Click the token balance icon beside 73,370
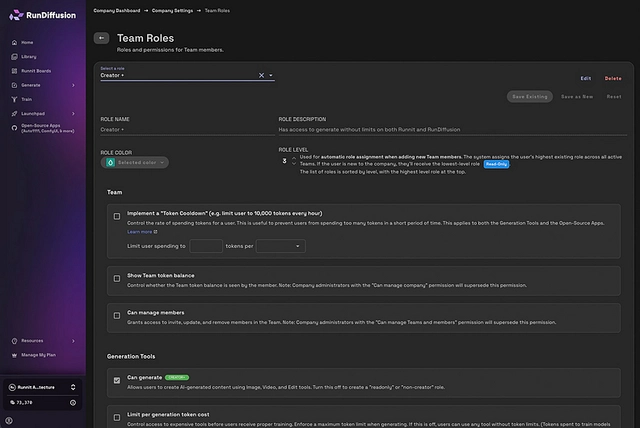 [x=12, y=402]
